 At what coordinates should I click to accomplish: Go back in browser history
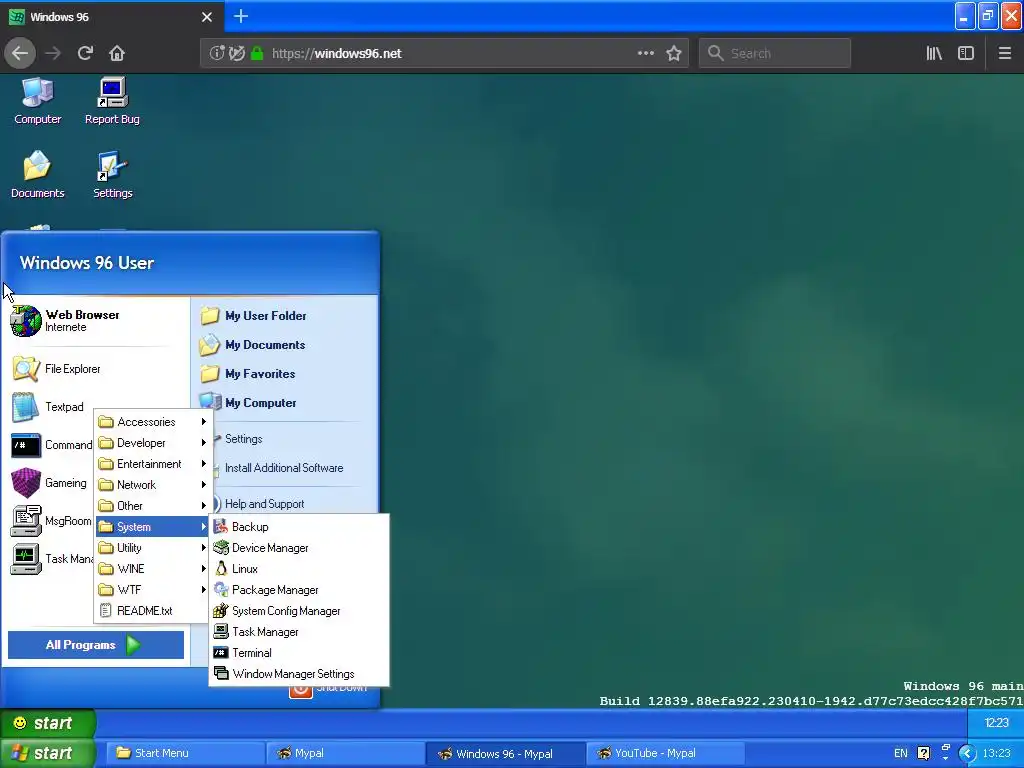pos(20,54)
